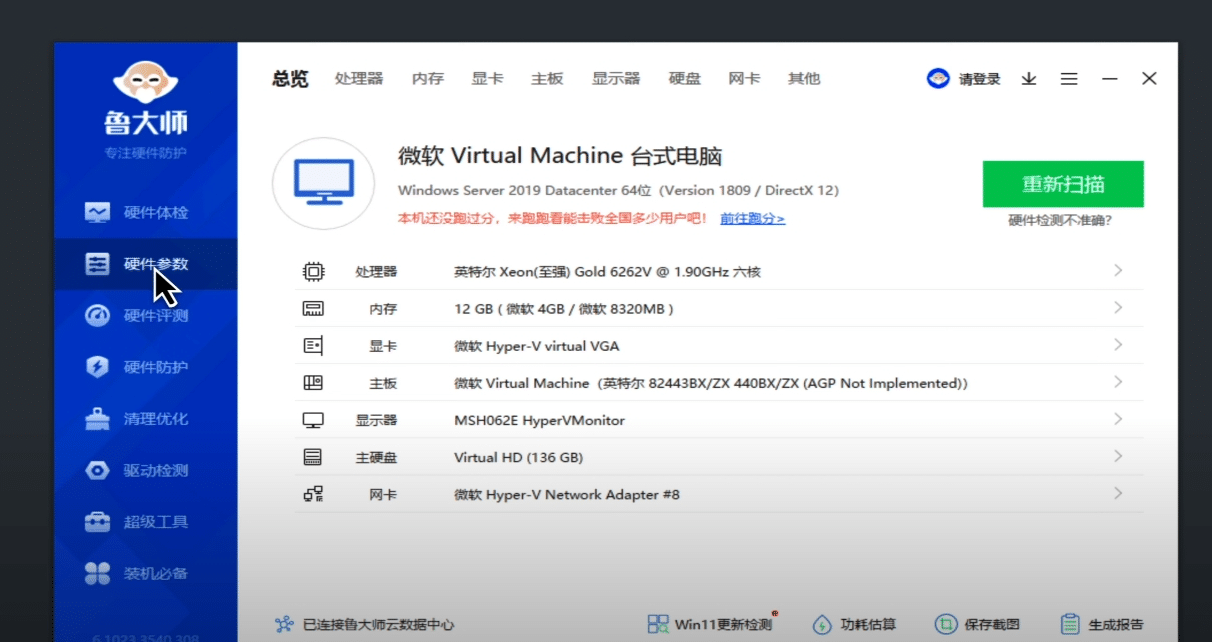Click the download arrow icon

(1029, 79)
